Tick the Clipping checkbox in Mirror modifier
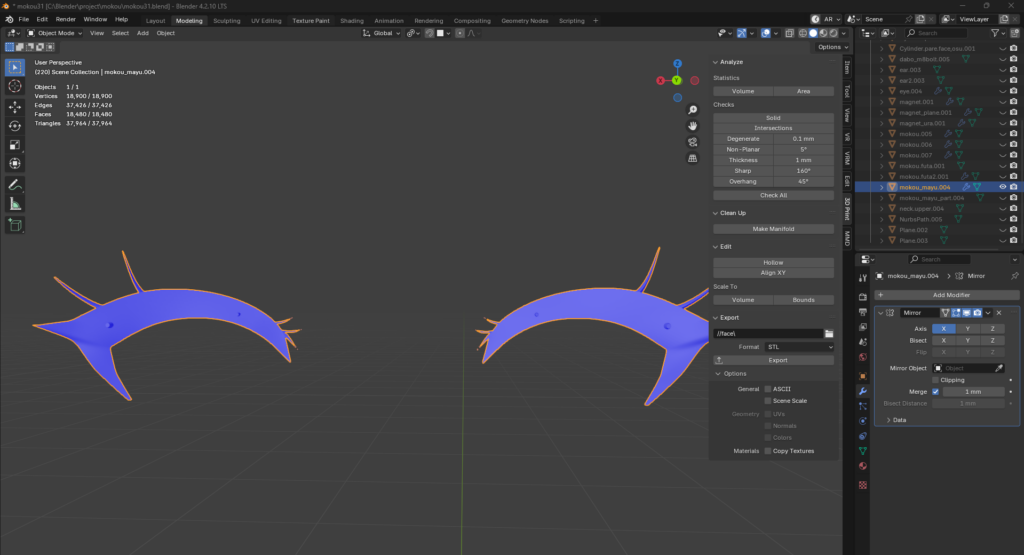The image size is (1024, 555). coord(936,380)
